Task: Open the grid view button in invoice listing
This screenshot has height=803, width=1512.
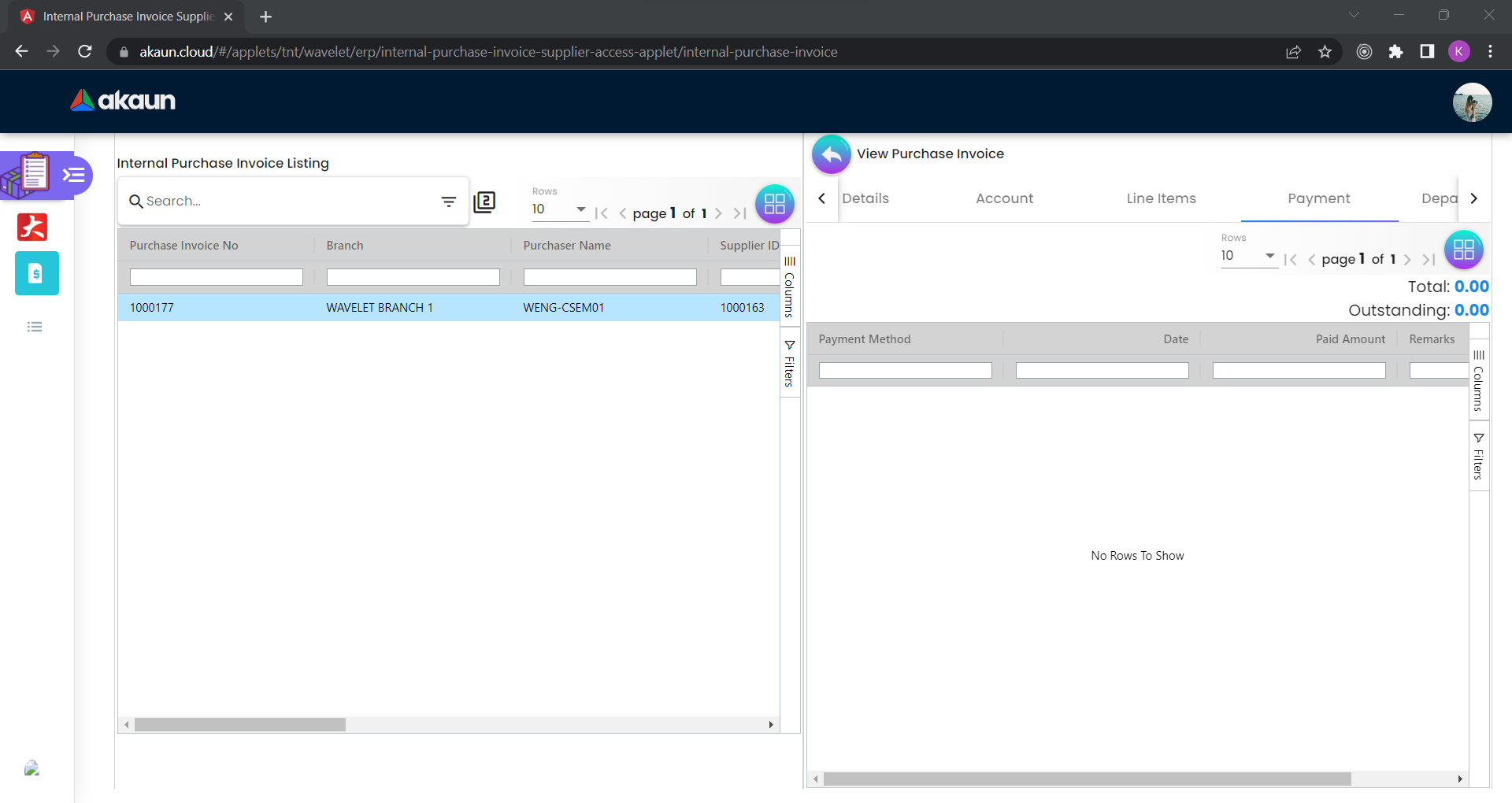Action: click(x=774, y=204)
